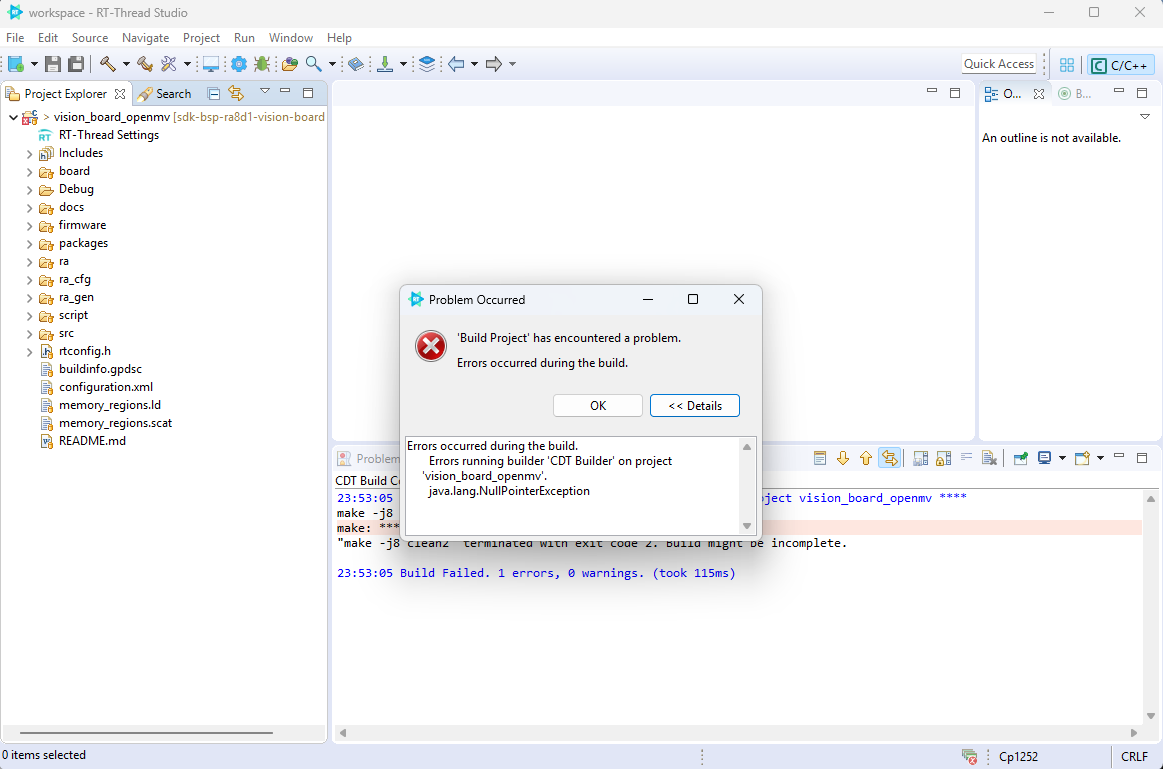Viewport: 1163px width, 769px height.
Task: Open SDK Manager gear icon in toolbar
Action: click(x=239, y=64)
